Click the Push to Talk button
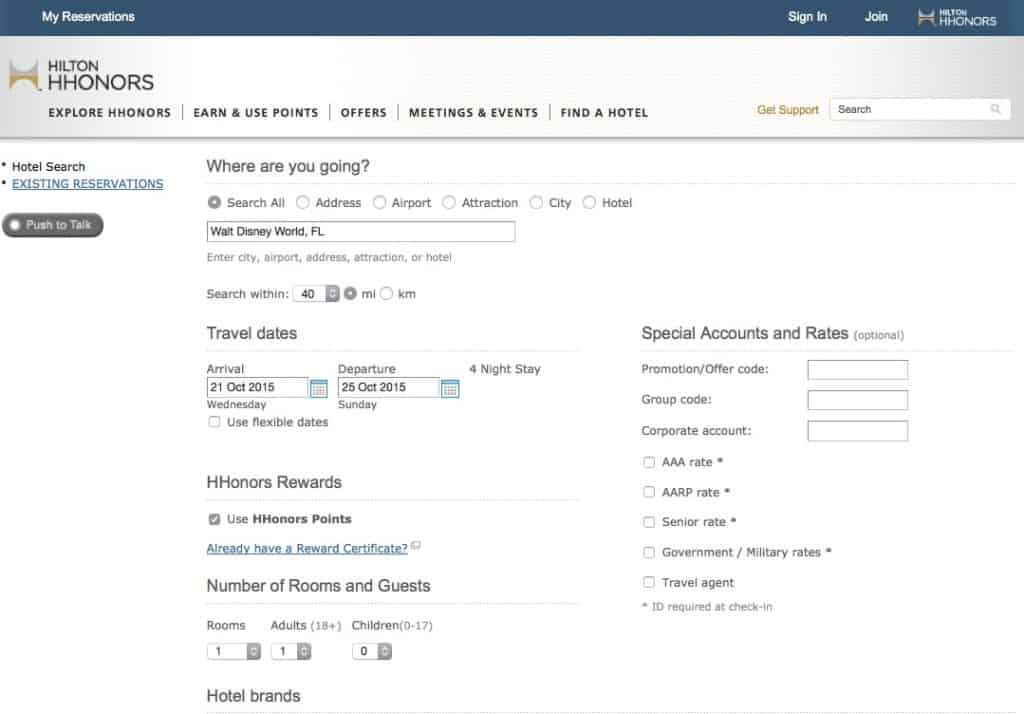The width and height of the screenshot is (1024, 714). click(x=53, y=225)
